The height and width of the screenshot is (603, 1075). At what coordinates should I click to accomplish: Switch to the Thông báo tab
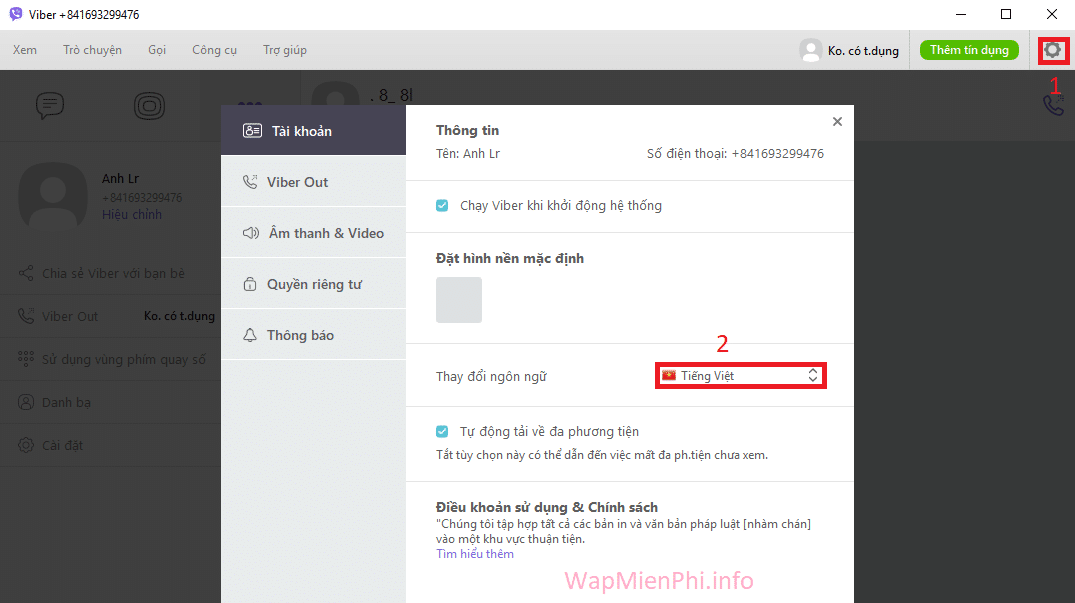coord(313,334)
